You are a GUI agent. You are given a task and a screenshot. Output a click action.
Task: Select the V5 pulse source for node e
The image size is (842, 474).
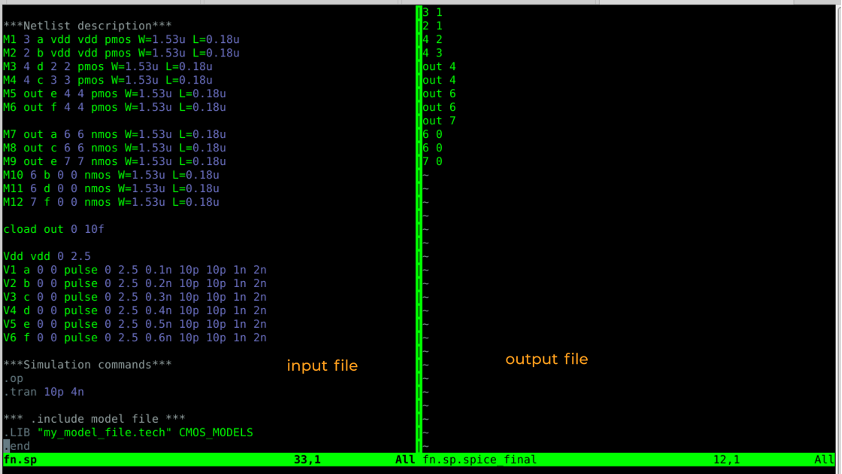coord(135,324)
